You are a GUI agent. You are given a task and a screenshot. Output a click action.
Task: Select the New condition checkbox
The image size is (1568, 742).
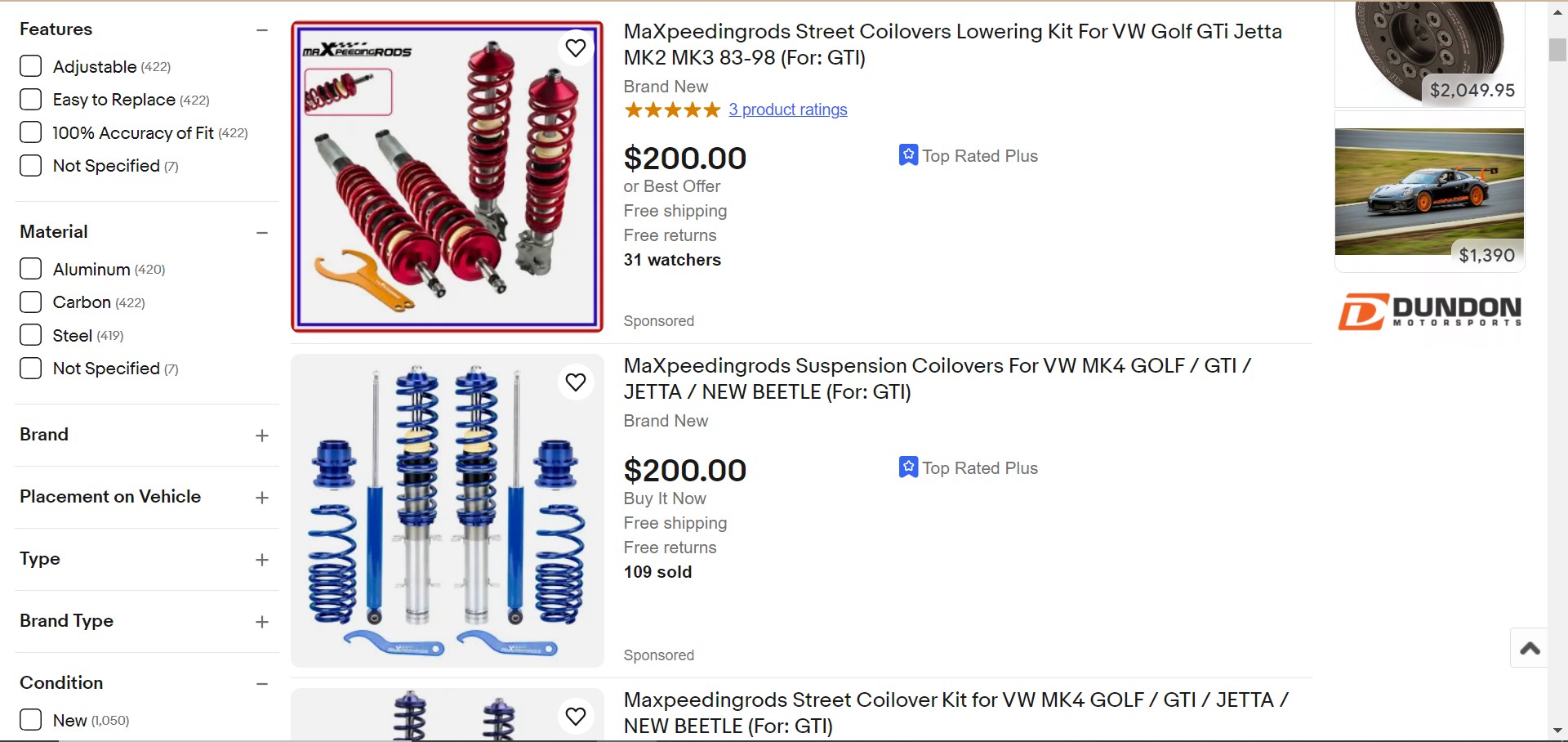pos(31,720)
